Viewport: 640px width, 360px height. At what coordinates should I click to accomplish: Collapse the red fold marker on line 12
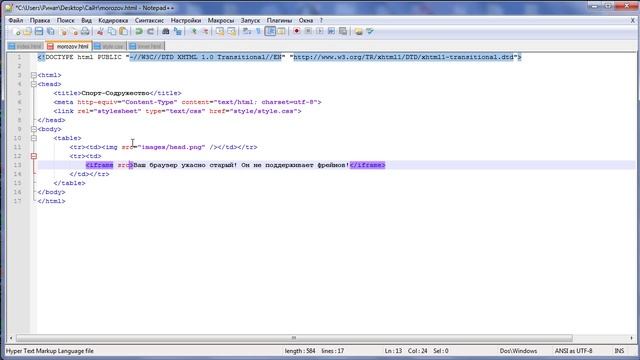pos(34,156)
